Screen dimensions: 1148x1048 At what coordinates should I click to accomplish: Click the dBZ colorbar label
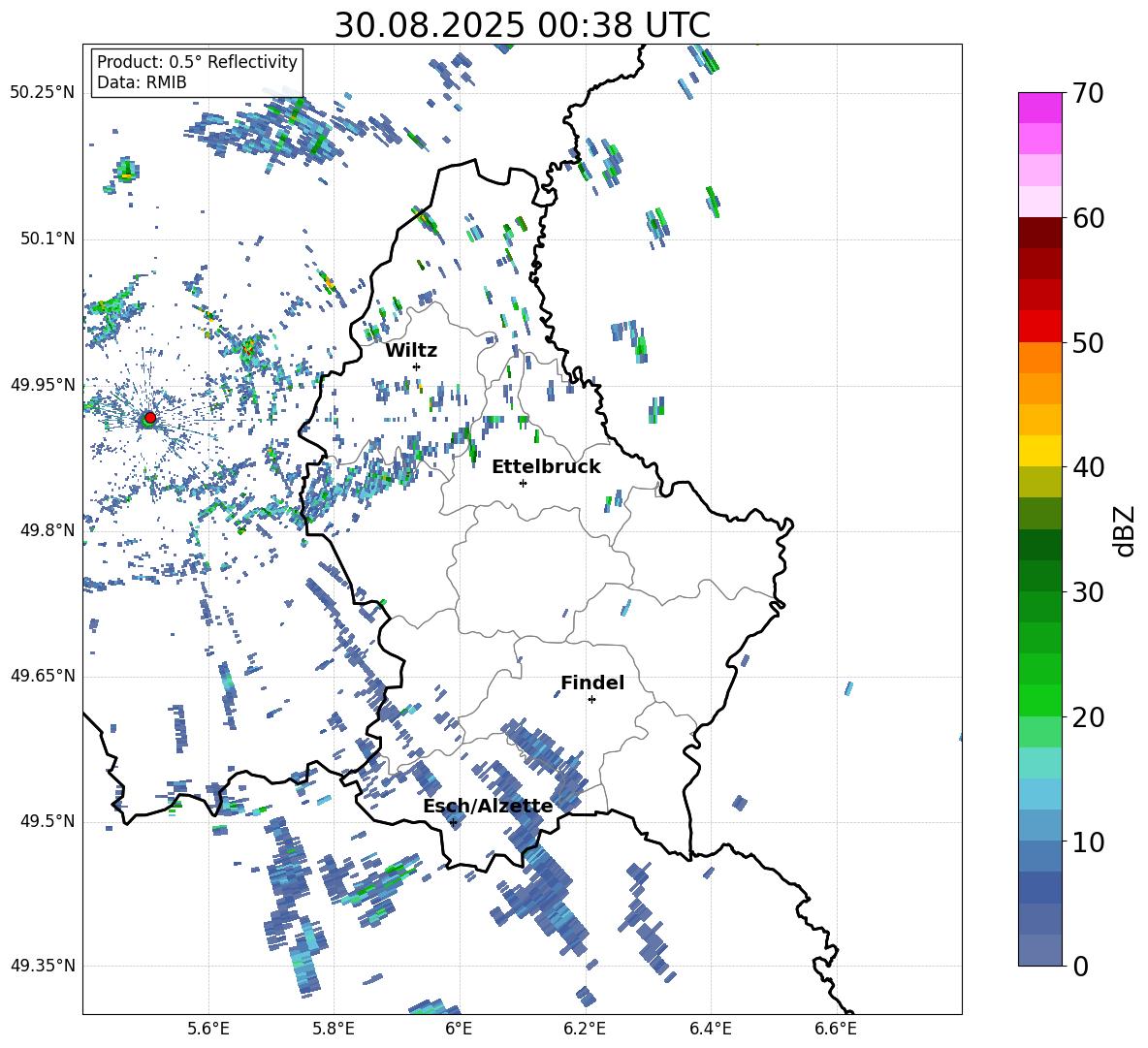[1125, 530]
